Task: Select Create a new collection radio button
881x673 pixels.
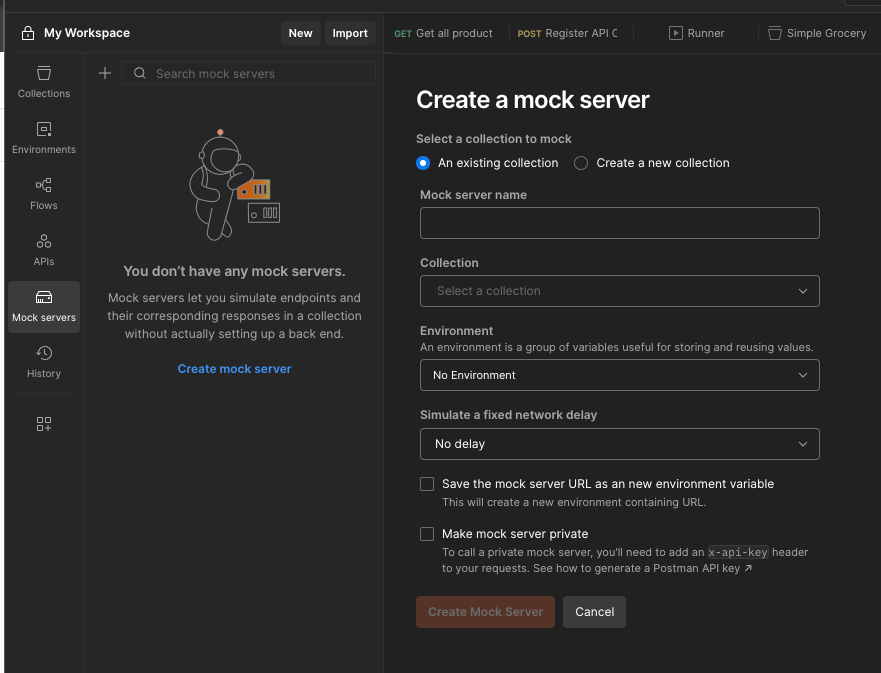Action: [x=581, y=163]
